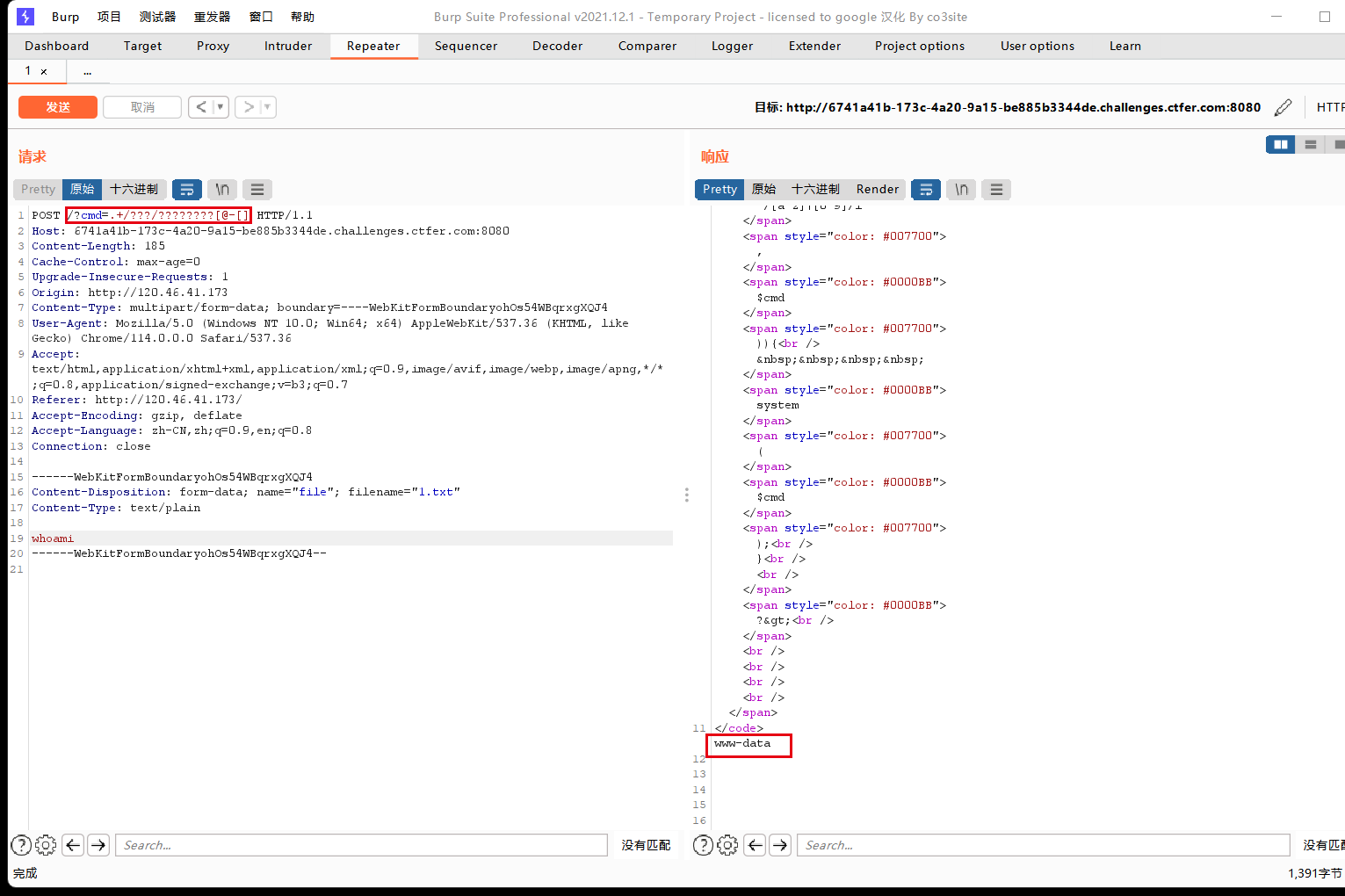Click the edit target pencil icon
This screenshot has height=896, width=1345.
point(1283,107)
